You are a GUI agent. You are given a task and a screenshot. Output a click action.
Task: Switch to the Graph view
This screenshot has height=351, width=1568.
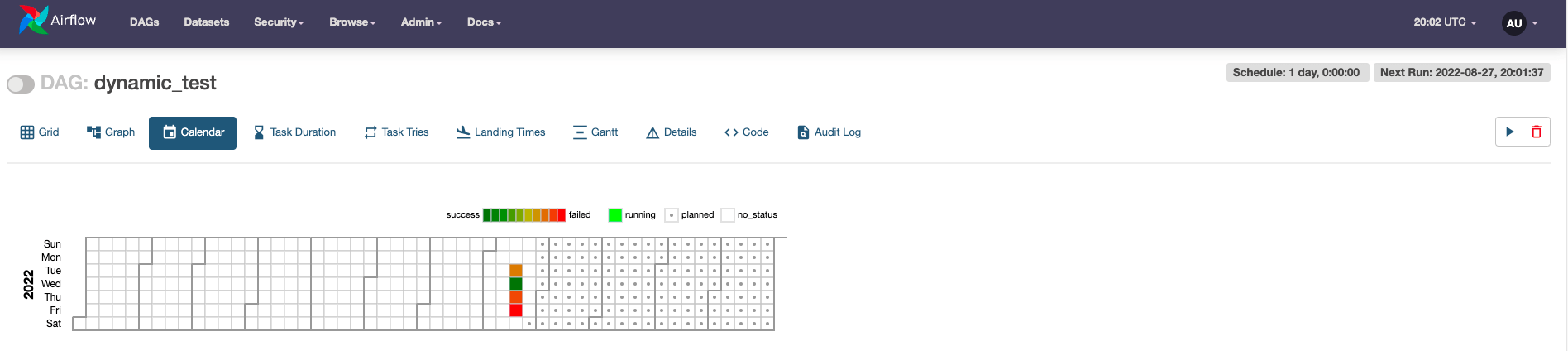[x=111, y=132]
